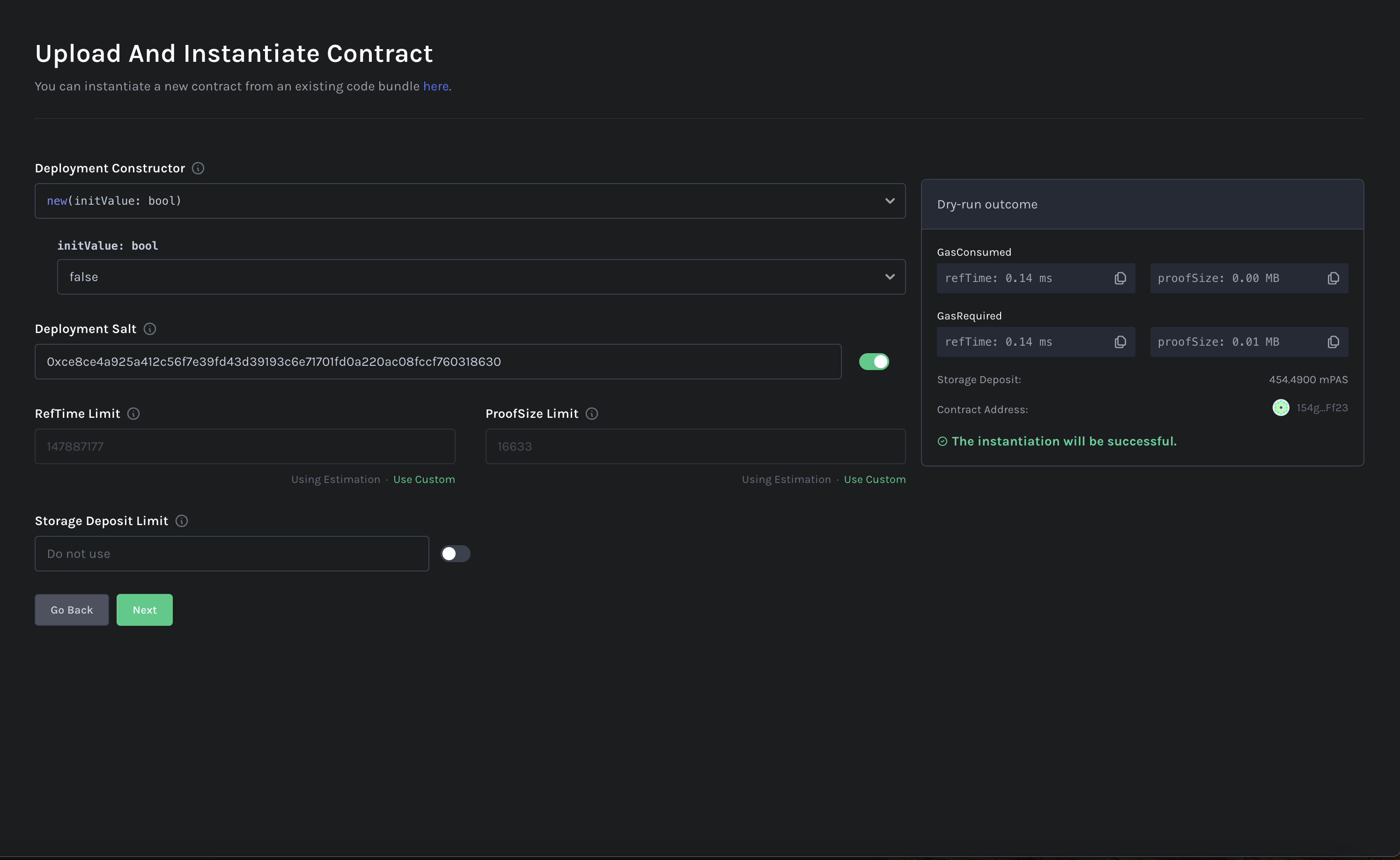The width and height of the screenshot is (1400, 860).
Task: Click the RefTime Limit info icon
Action: point(133,414)
